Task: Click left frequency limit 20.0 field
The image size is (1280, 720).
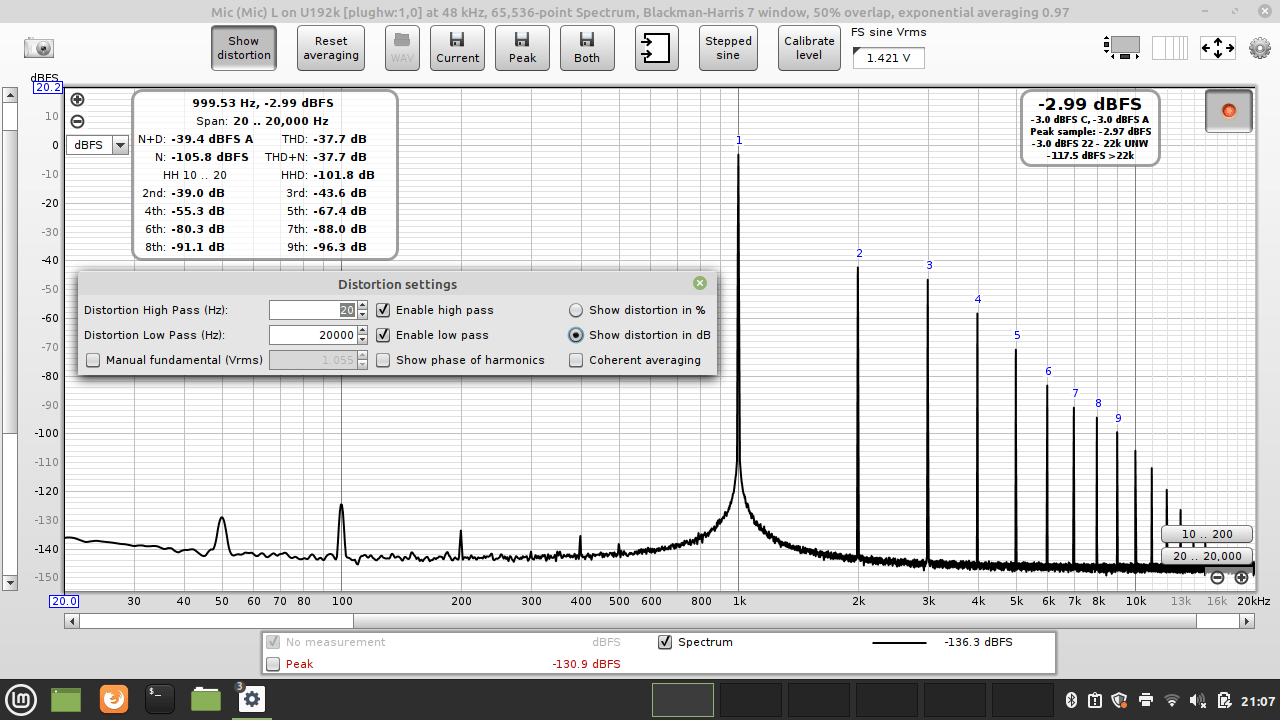Action: 65,601
